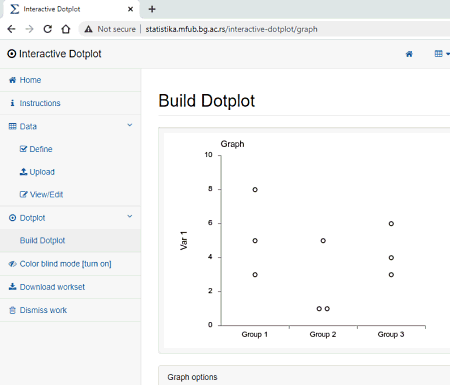Open a new browser tab
This screenshot has height=385, width=450.
pyautogui.click(x=152, y=9)
